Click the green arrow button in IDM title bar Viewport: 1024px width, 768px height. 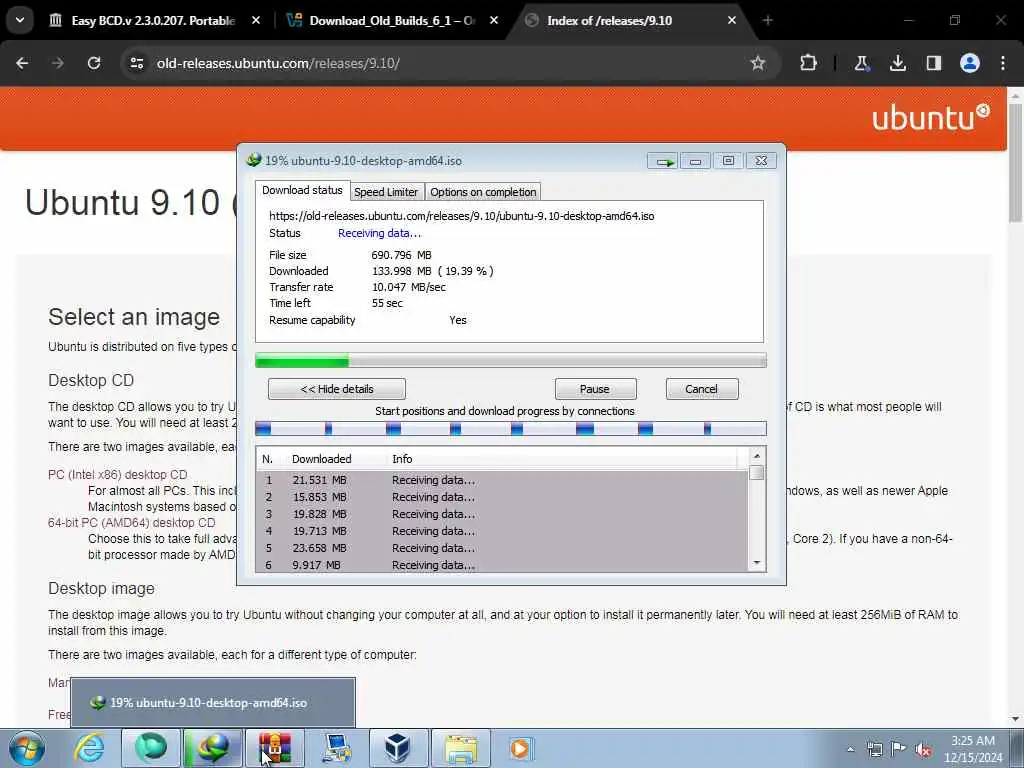point(663,161)
